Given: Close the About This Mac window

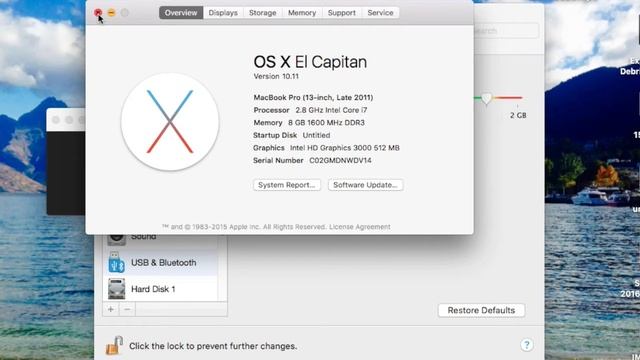Looking at the screenshot, I should (98, 13).
